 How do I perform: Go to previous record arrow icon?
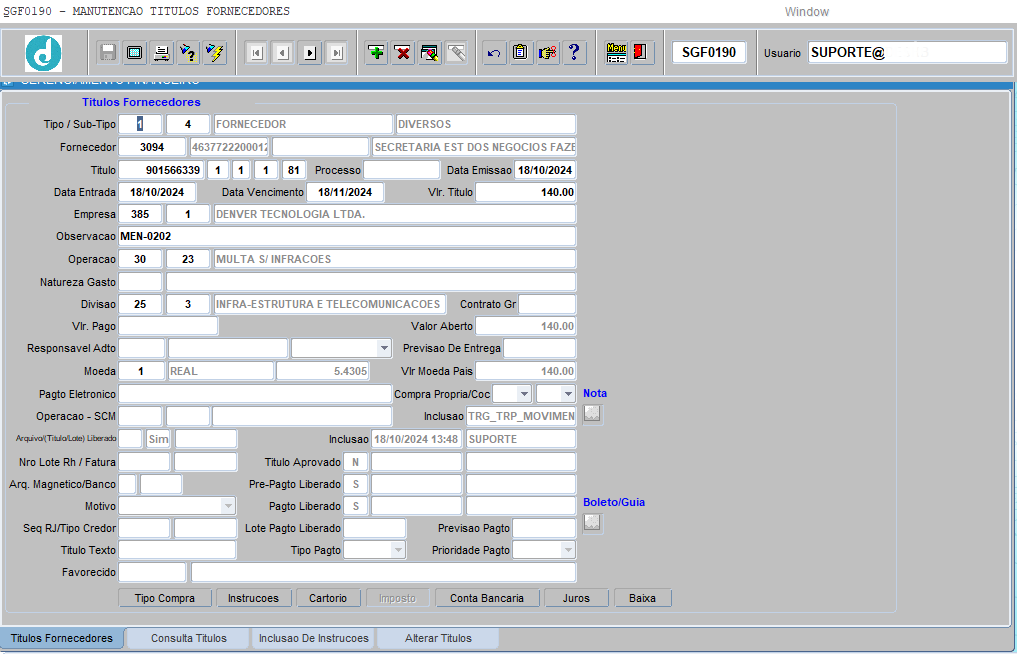click(283, 53)
